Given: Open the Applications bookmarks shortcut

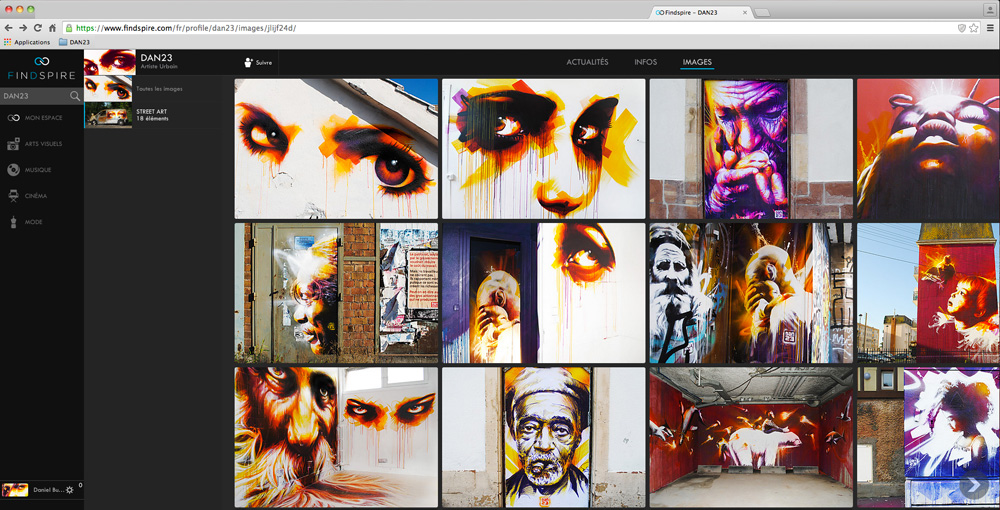Looking at the screenshot, I should pyautogui.click(x=27, y=42).
